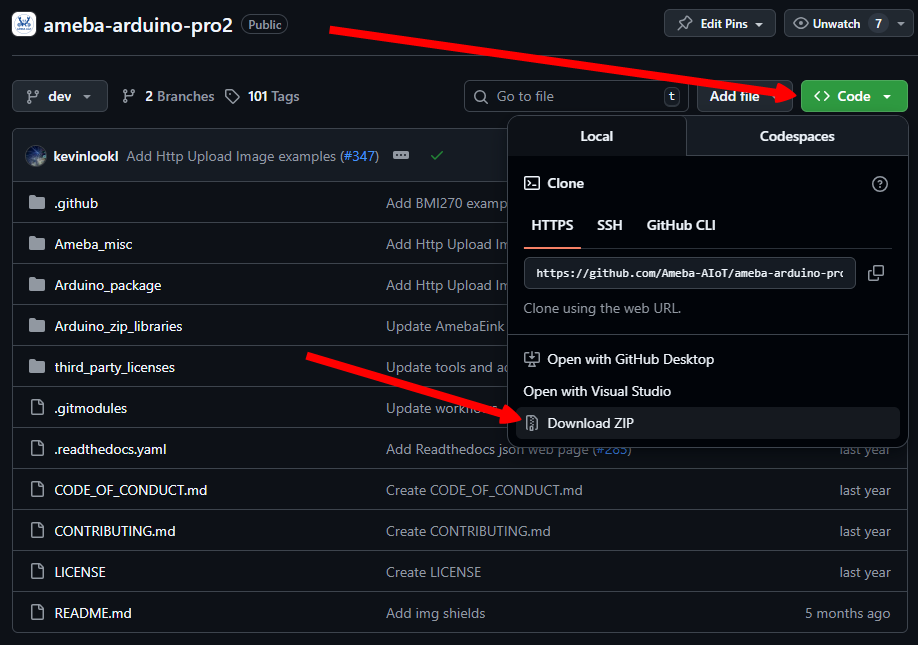Click the Go to file search field

(x=570, y=96)
